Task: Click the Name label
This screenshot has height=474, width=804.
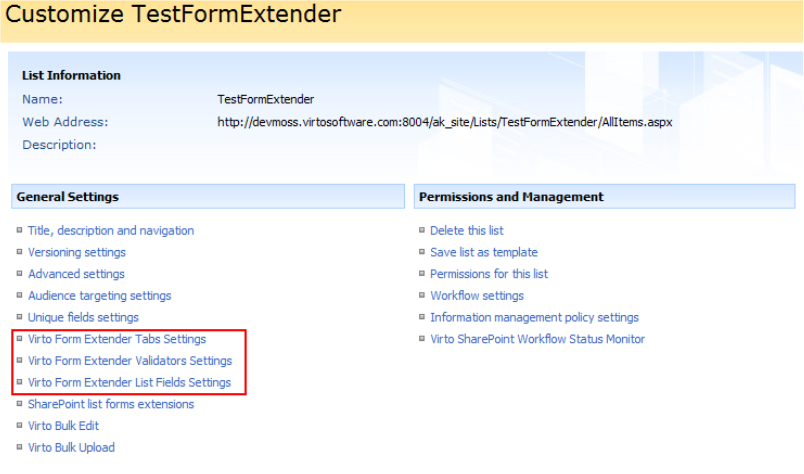Action: pyautogui.click(x=42, y=100)
